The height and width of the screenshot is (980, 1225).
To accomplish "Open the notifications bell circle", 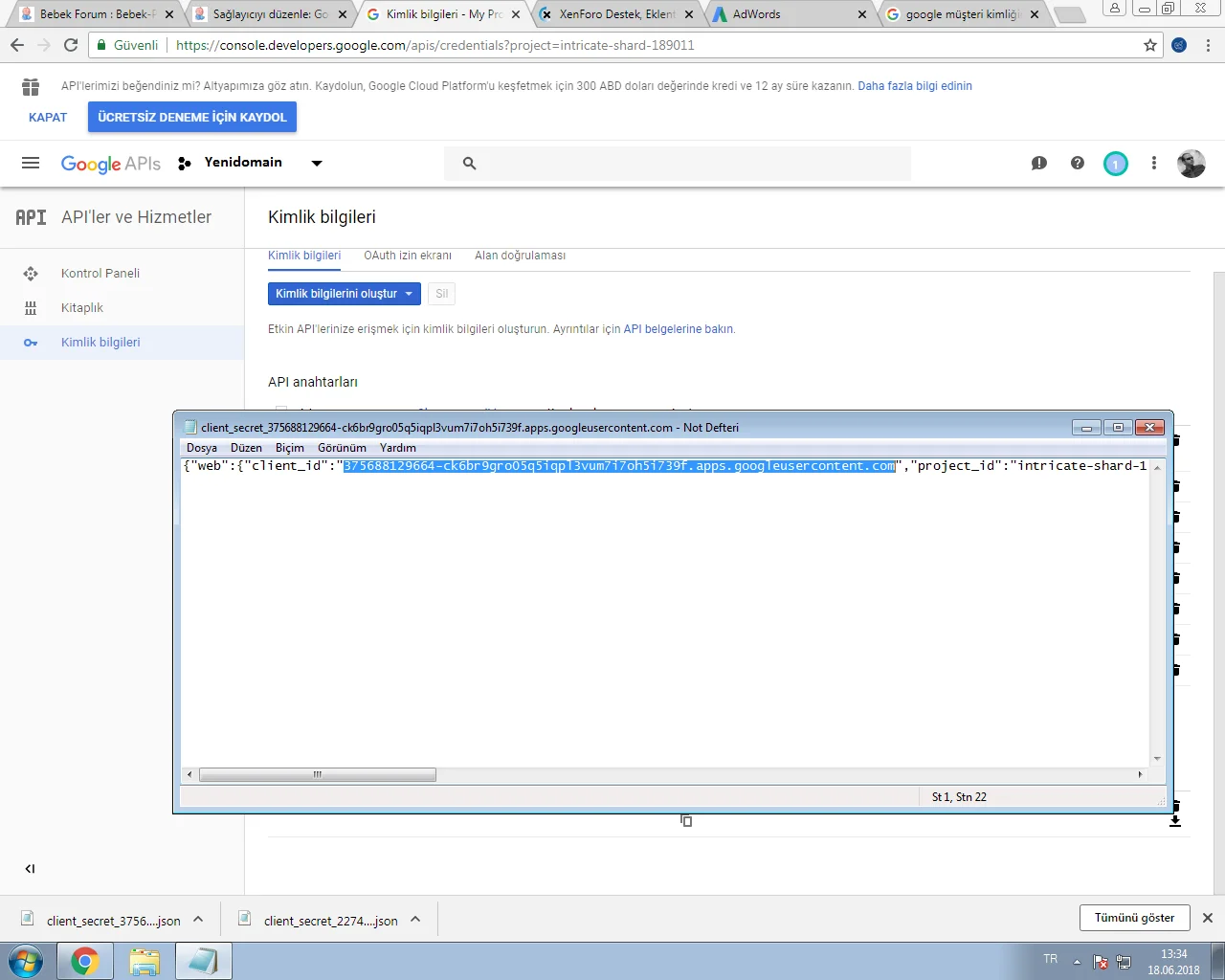I will point(1115,164).
